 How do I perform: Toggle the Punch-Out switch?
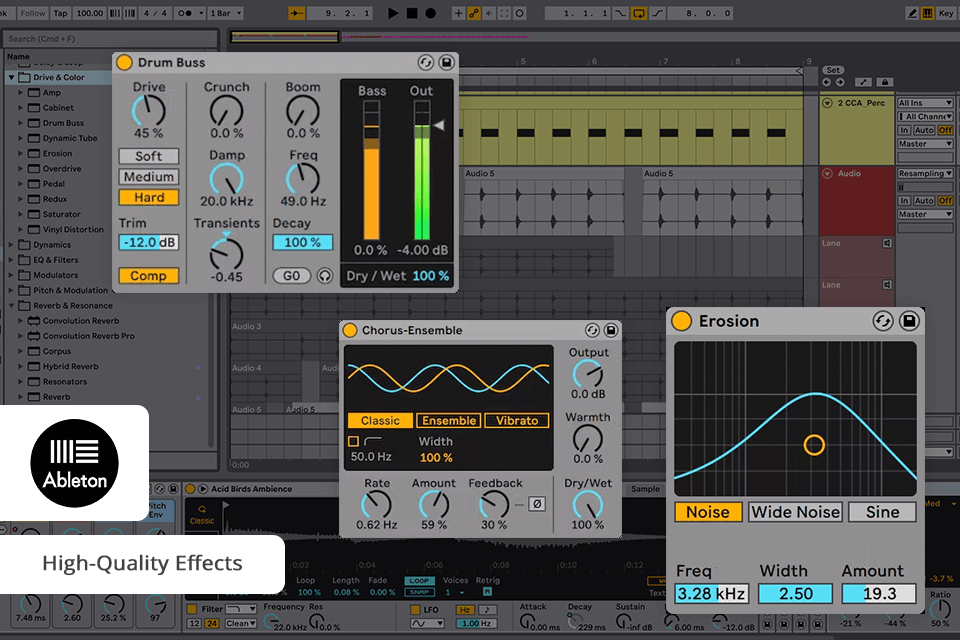pos(657,13)
